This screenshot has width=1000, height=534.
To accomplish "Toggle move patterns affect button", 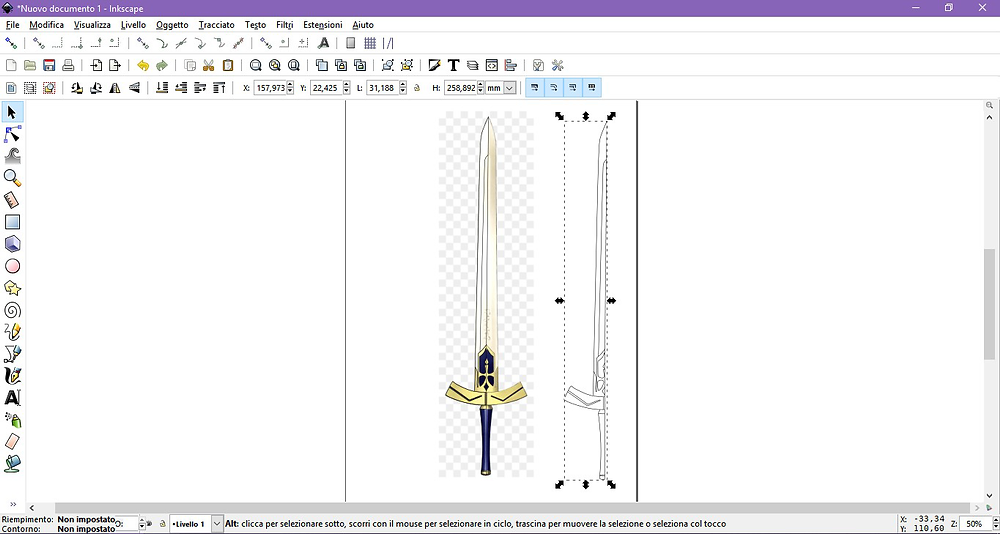I will pos(592,87).
